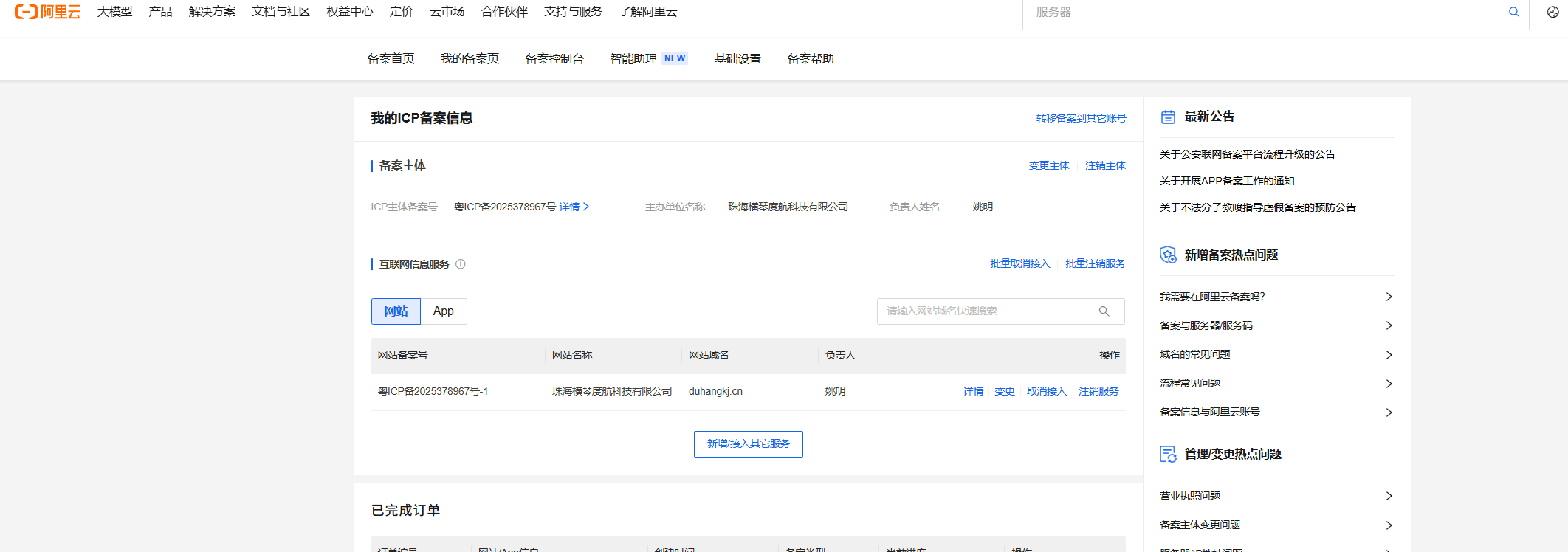This screenshot has height=552, width=1568.
Task: Click the domain duhangkj.cn cell
Action: tap(715, 391)
